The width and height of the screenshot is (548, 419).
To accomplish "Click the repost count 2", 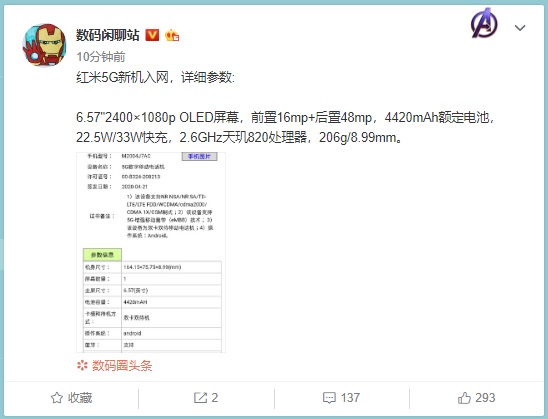I will pos(215,398).
